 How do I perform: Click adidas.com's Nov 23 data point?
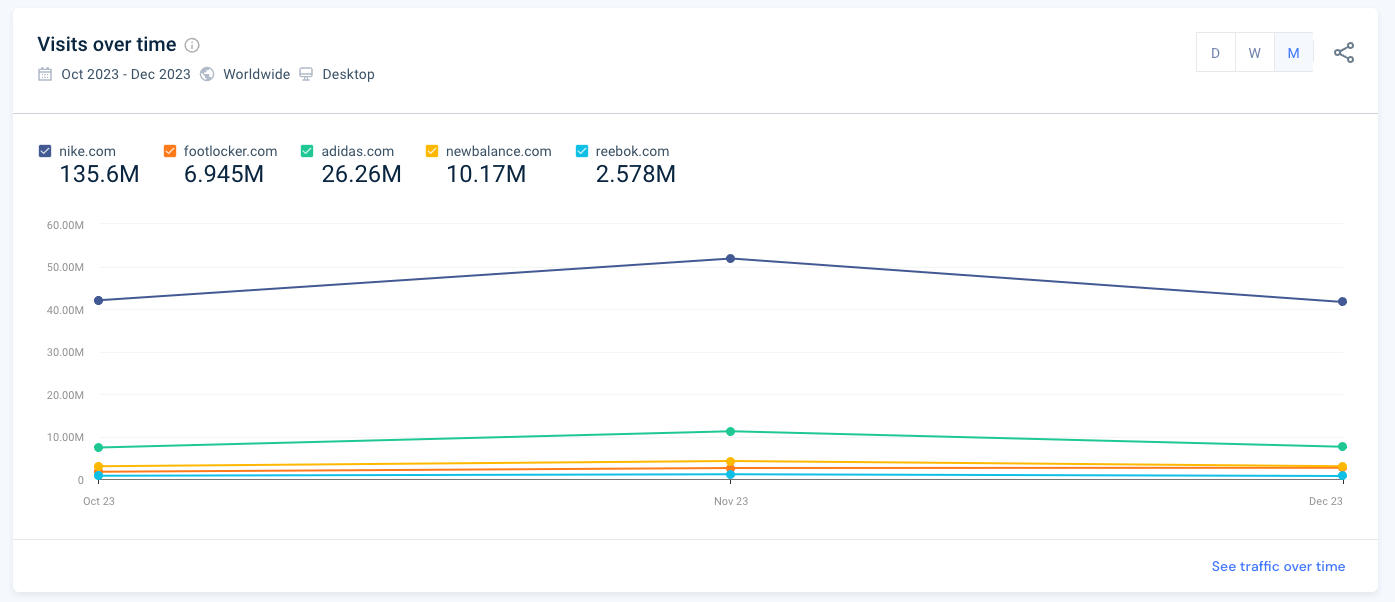point(729,431)
